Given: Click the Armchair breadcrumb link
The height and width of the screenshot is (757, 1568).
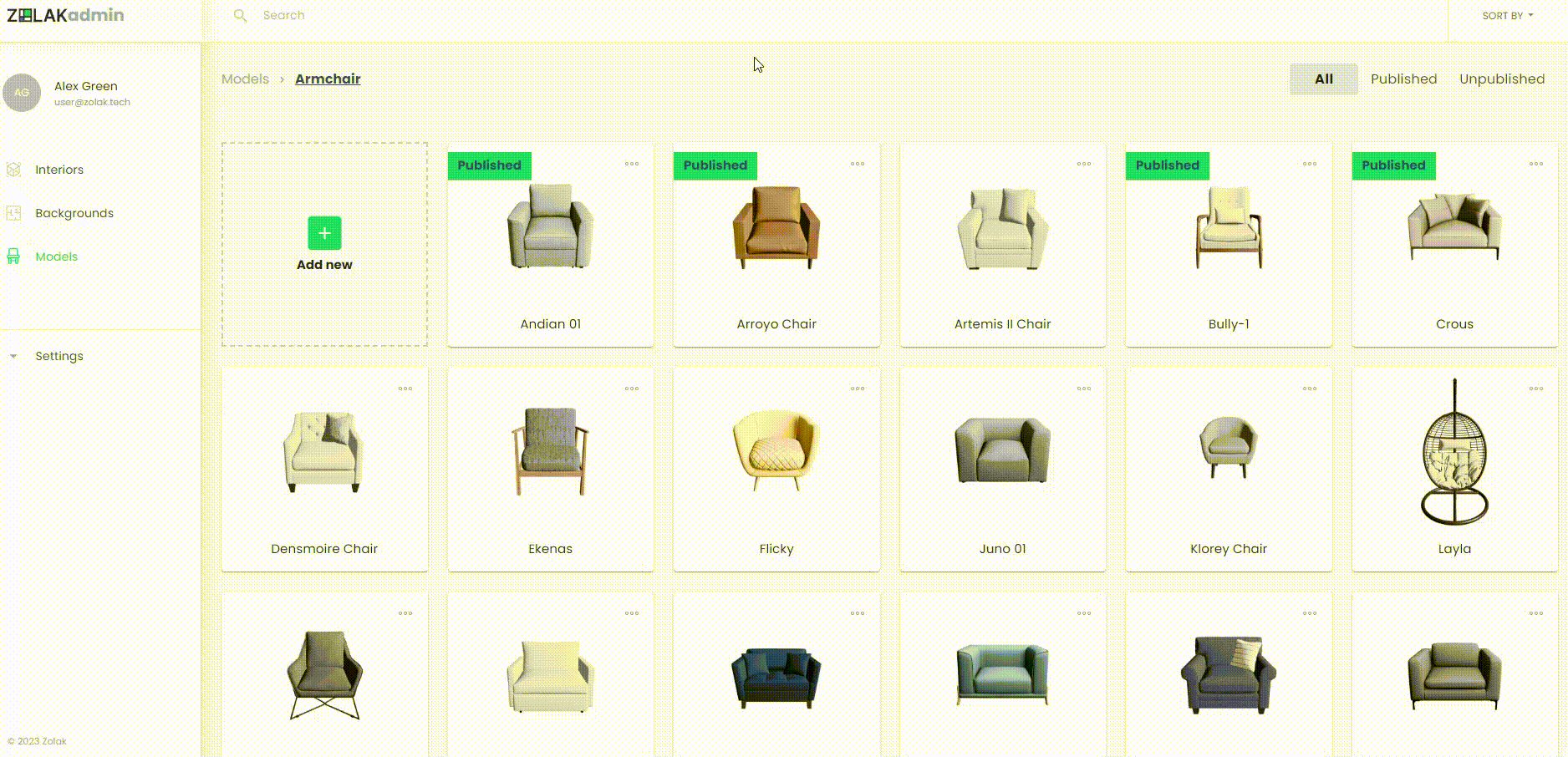Looking at the screenshot, I should pos(328,79).
